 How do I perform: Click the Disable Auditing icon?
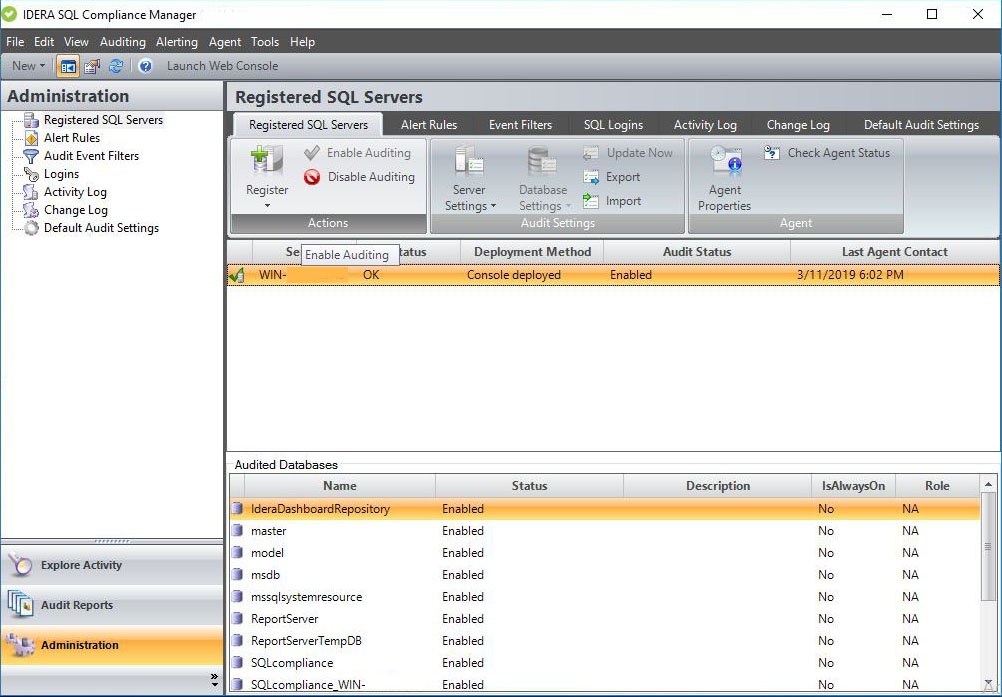[312, 177]
